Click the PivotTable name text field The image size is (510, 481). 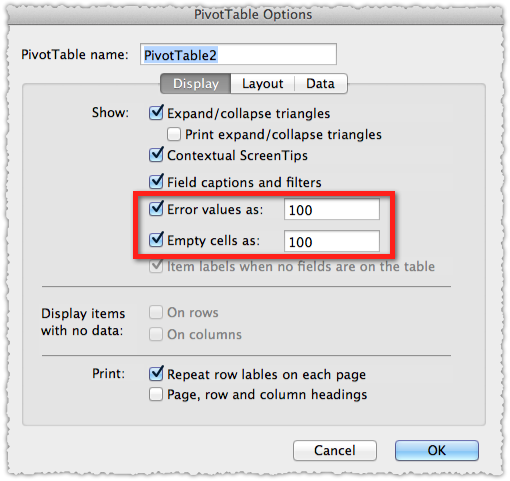(x=238, y=54)
